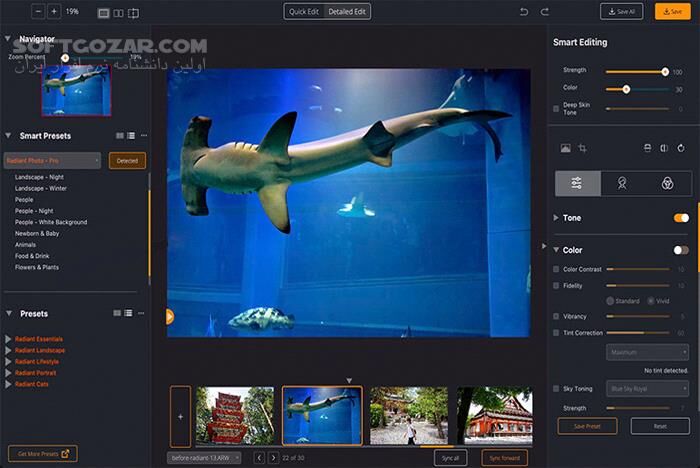Expand the Tone section
The image size is (700, 468).
[x=556, y=218]
